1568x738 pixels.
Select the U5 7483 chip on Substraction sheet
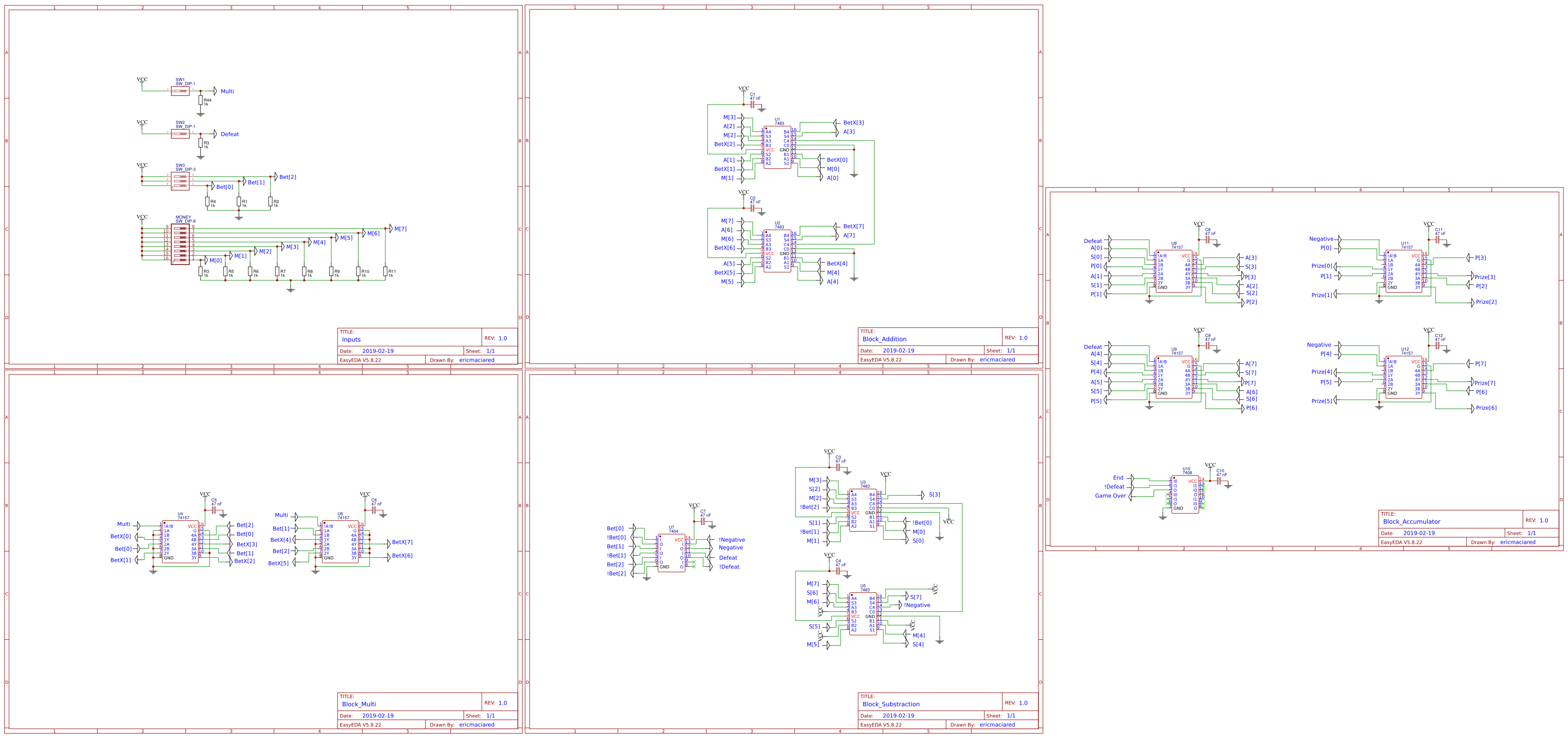(x=863, y=614)
